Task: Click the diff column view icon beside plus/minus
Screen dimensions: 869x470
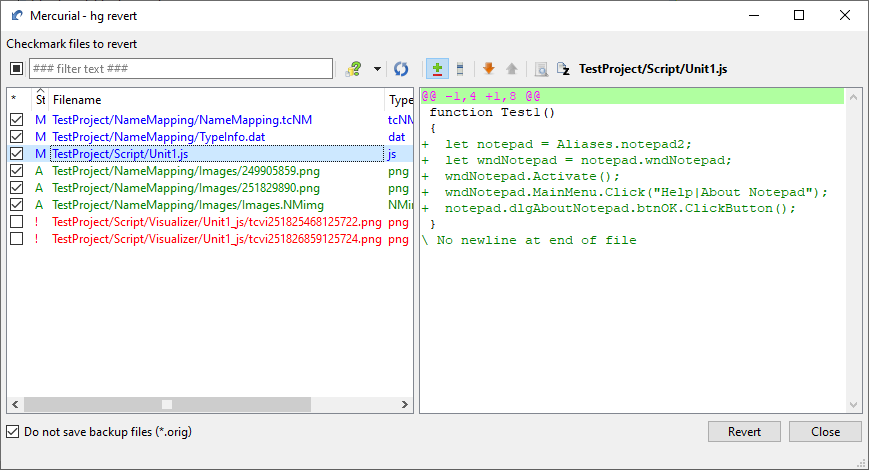Action: 459,69
